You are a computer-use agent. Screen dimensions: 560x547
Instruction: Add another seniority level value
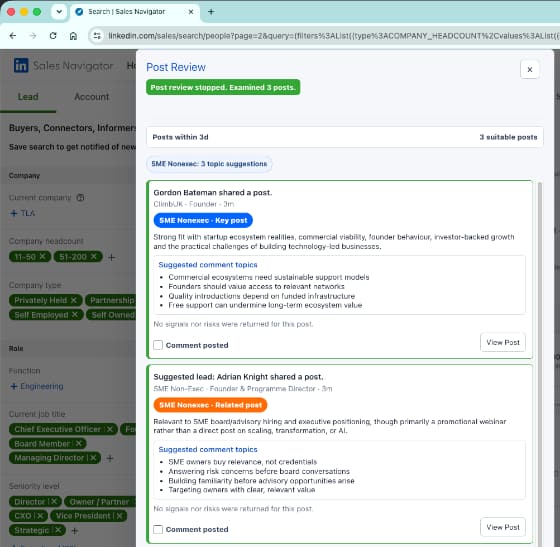75,531
